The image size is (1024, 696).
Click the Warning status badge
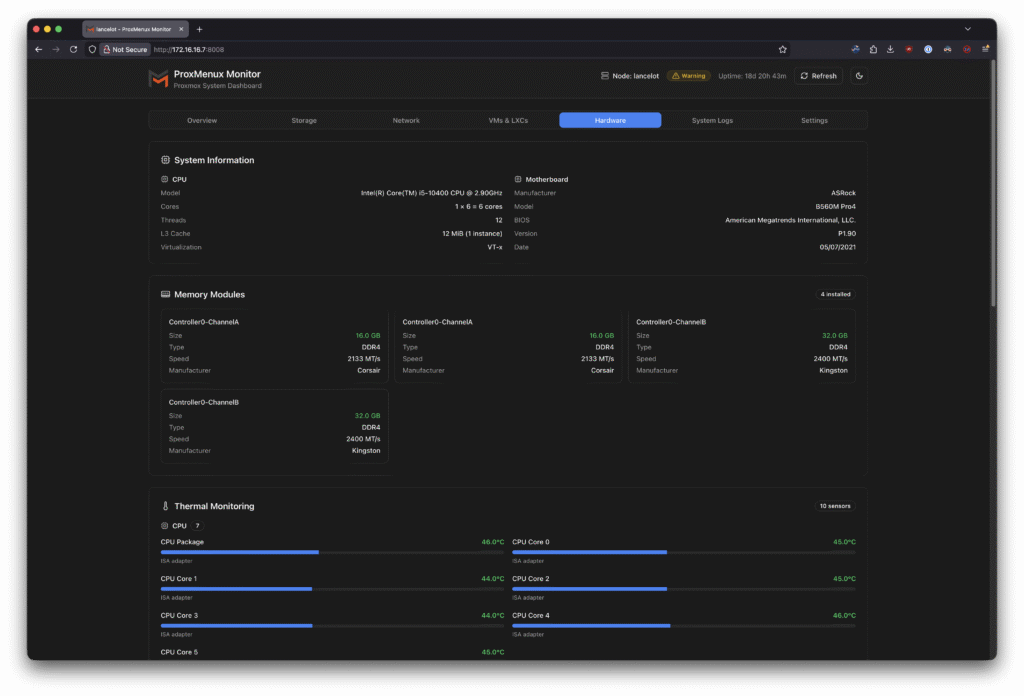[x=689, y=76]
